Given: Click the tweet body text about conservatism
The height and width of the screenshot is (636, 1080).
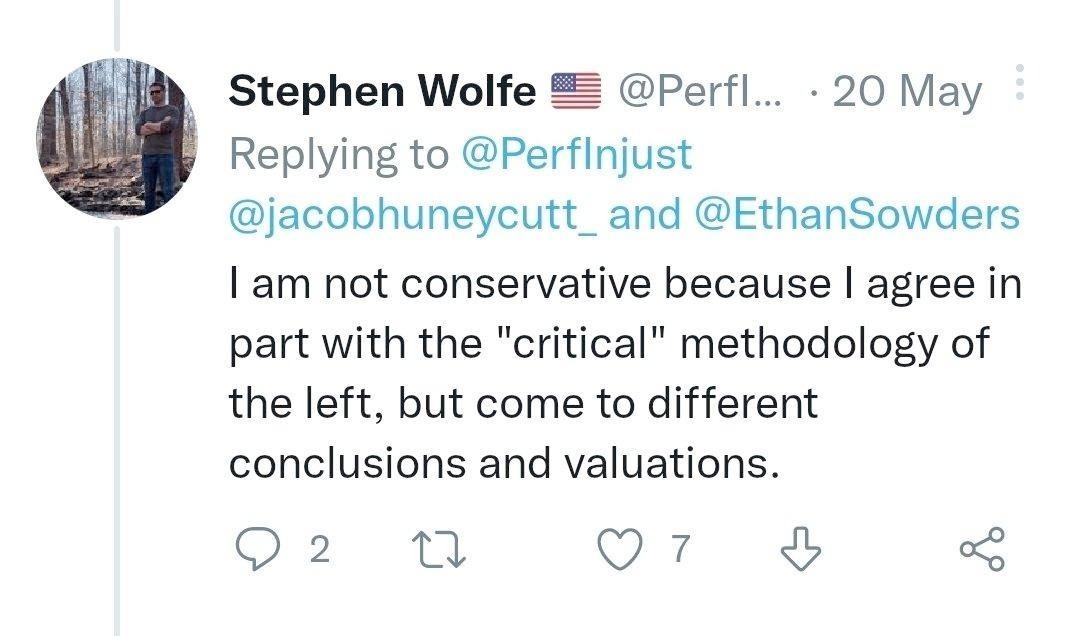Looking at the screenshot, I should pyautogui.click(x=625, y=373).
